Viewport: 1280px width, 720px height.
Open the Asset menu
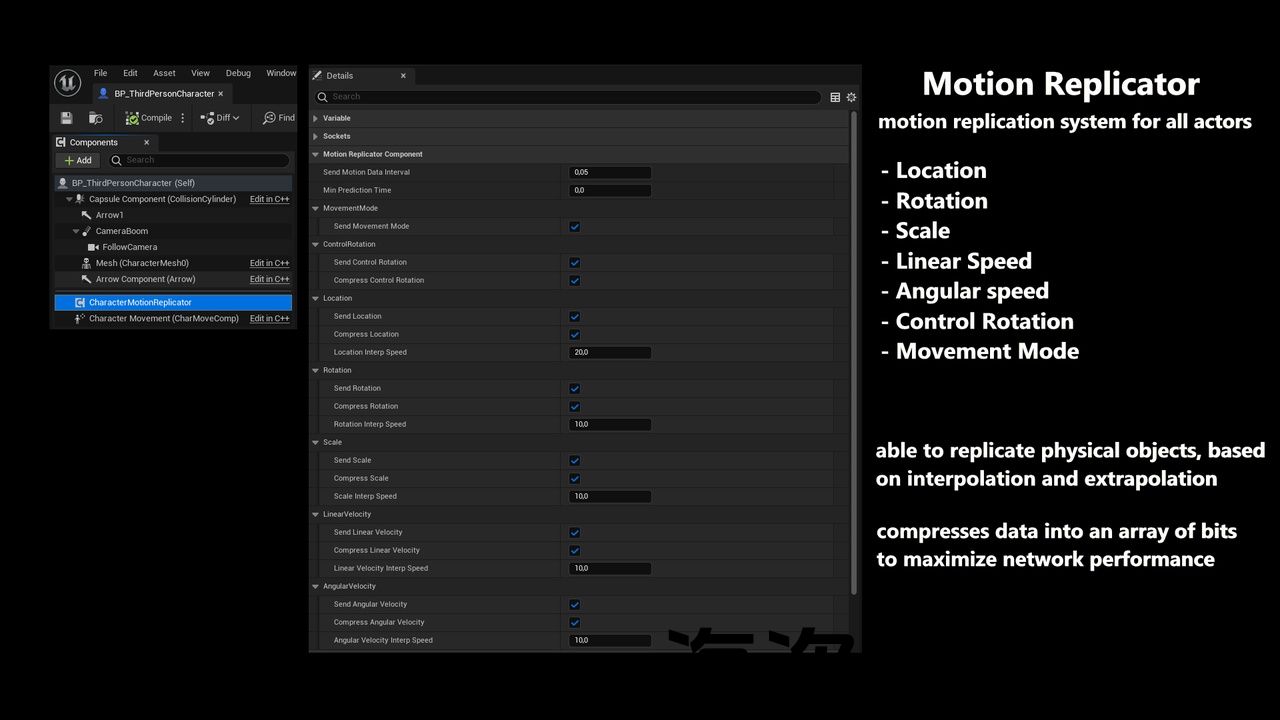click(x=164, y=73)
